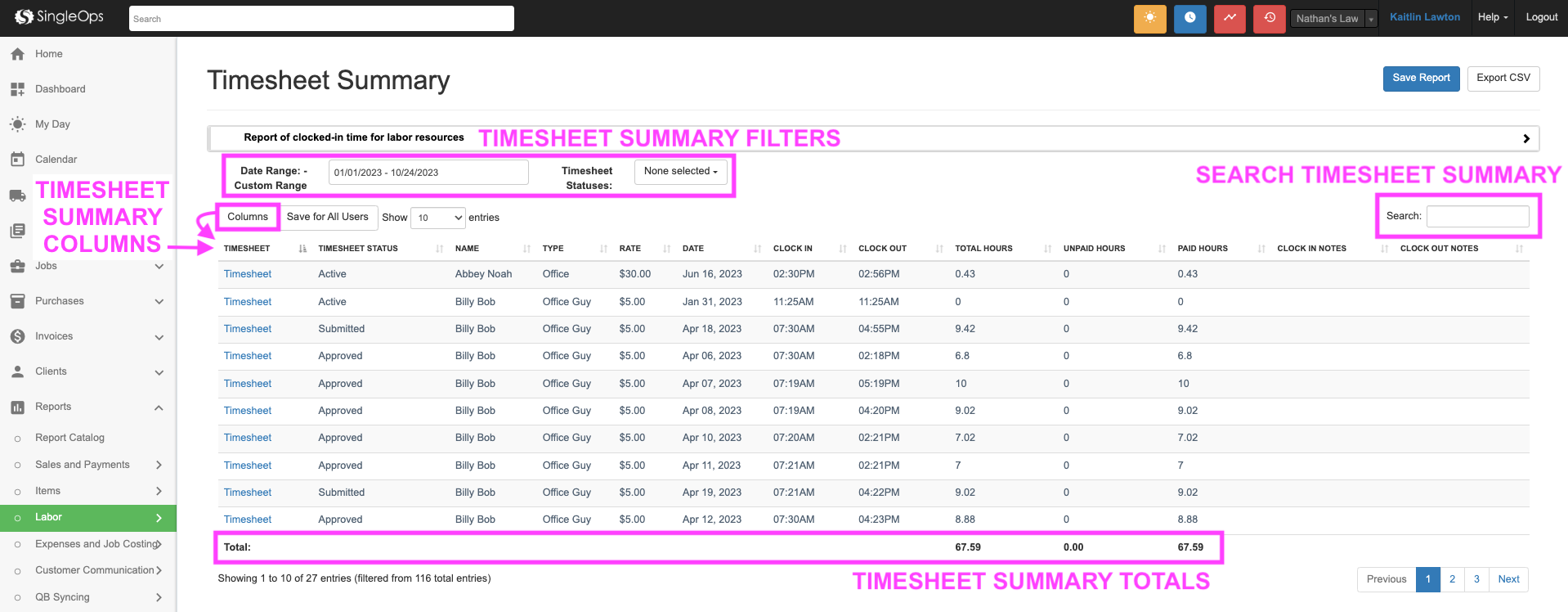
Task: Click the red history clock icon
Action: pyautogui.click(x=1270, y=18)
